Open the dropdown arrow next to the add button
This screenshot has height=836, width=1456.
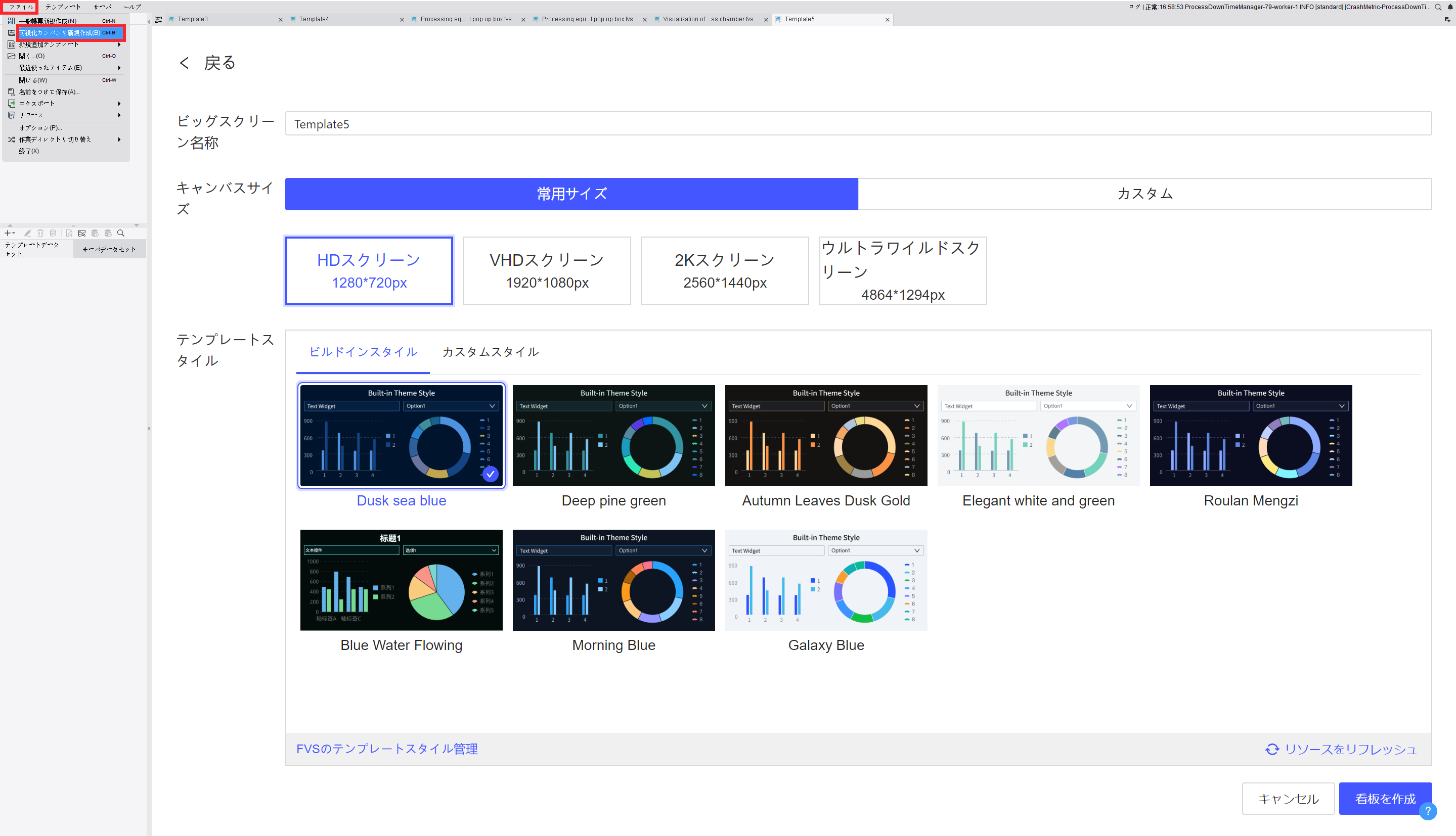[x=14, y=233]
